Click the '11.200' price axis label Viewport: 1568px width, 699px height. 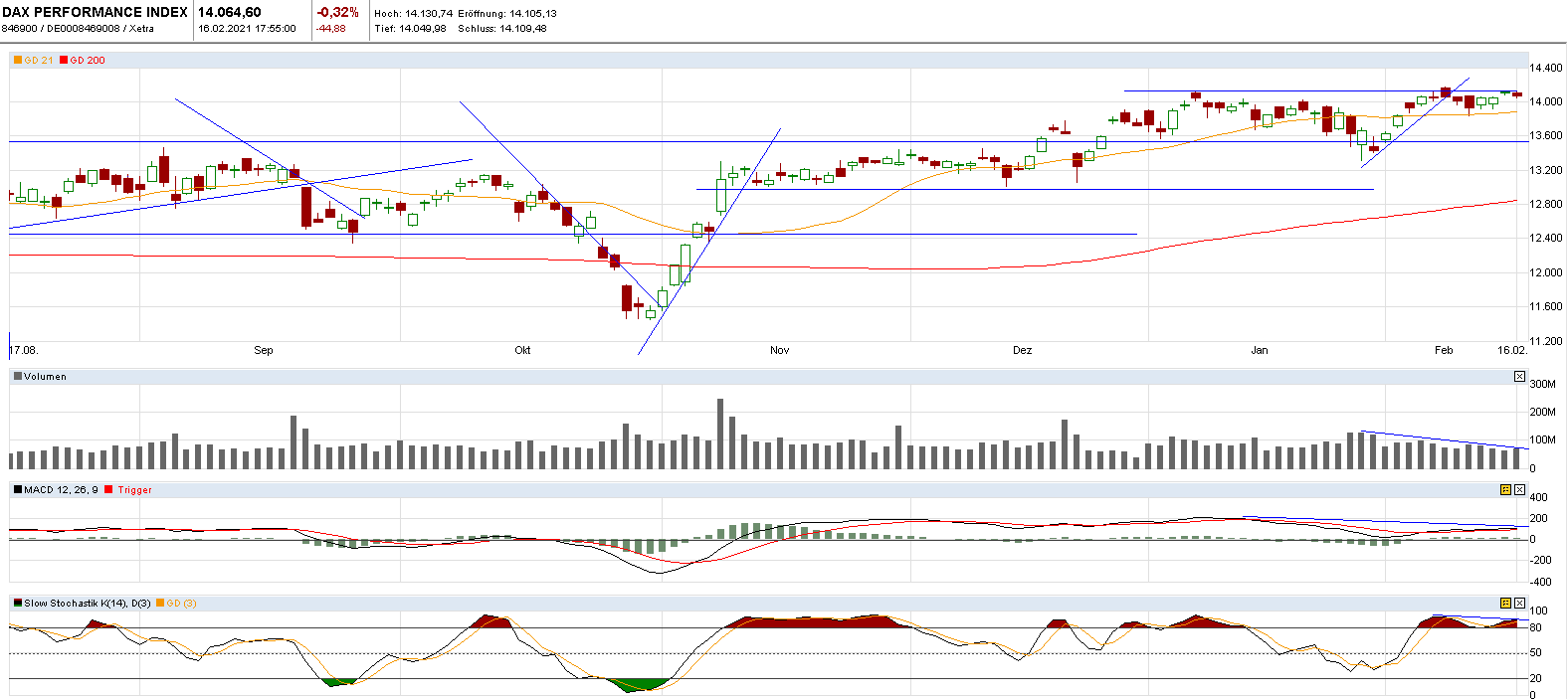[x=1546, y=341]
